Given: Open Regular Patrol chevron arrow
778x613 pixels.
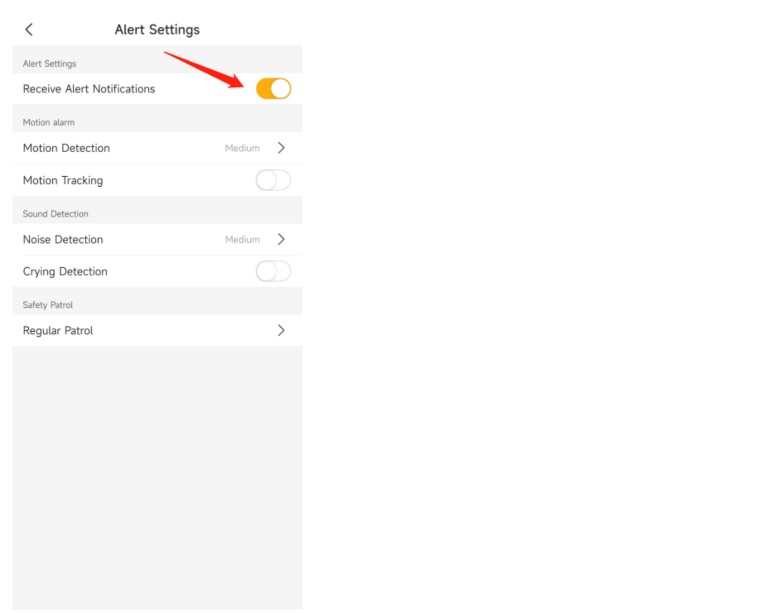Looking at the screenshot, I should click(281, 331).
